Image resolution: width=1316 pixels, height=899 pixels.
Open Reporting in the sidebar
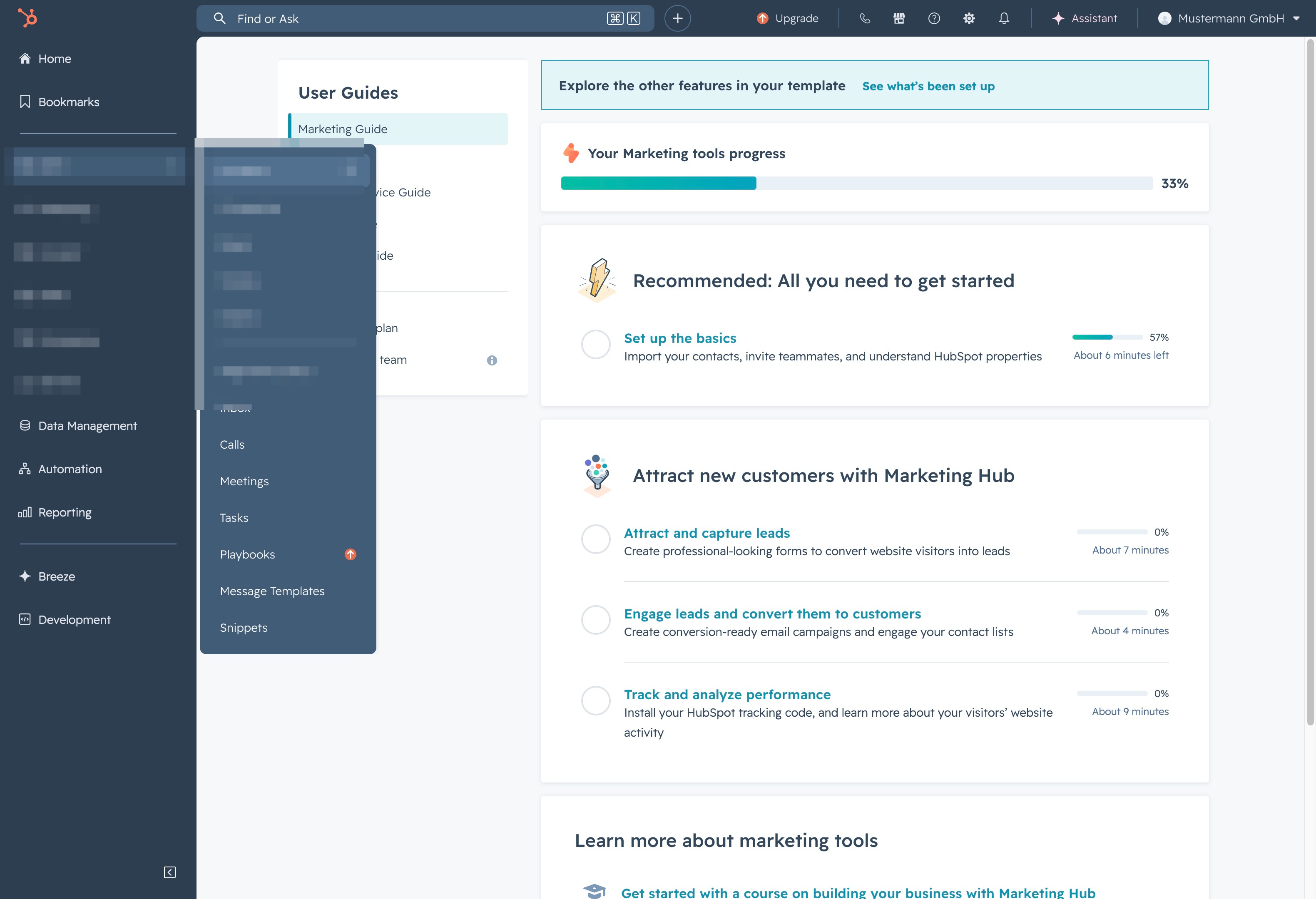tap(55, 512)
